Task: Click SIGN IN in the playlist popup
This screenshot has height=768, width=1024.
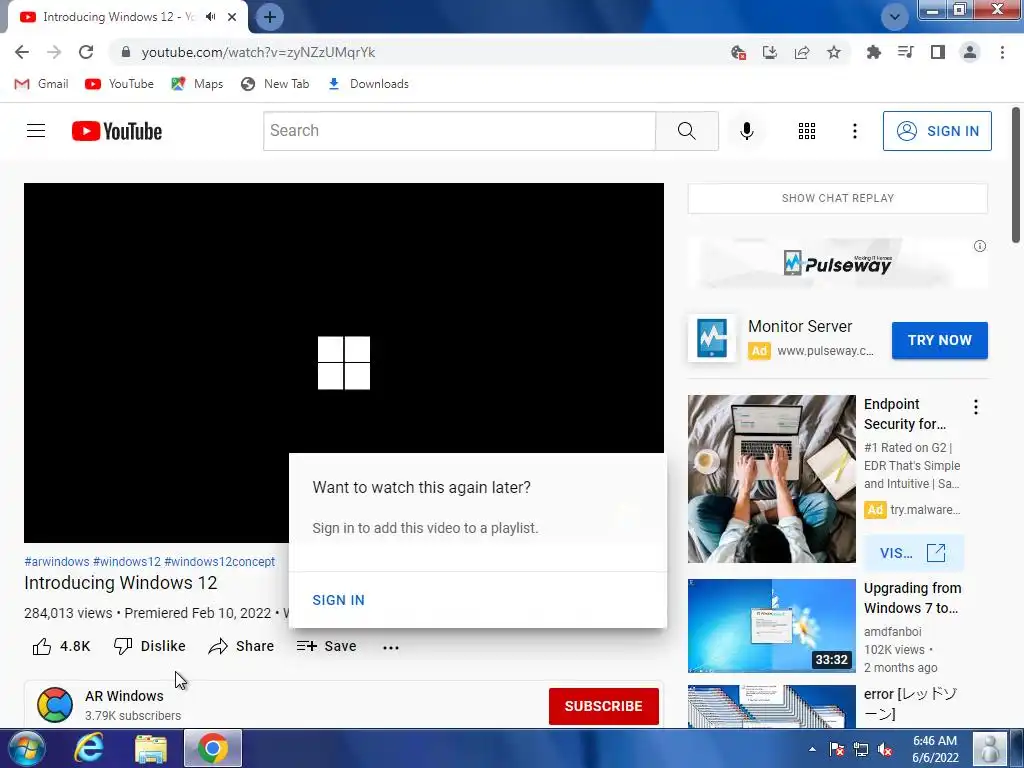Action: (x=338, y=600)
